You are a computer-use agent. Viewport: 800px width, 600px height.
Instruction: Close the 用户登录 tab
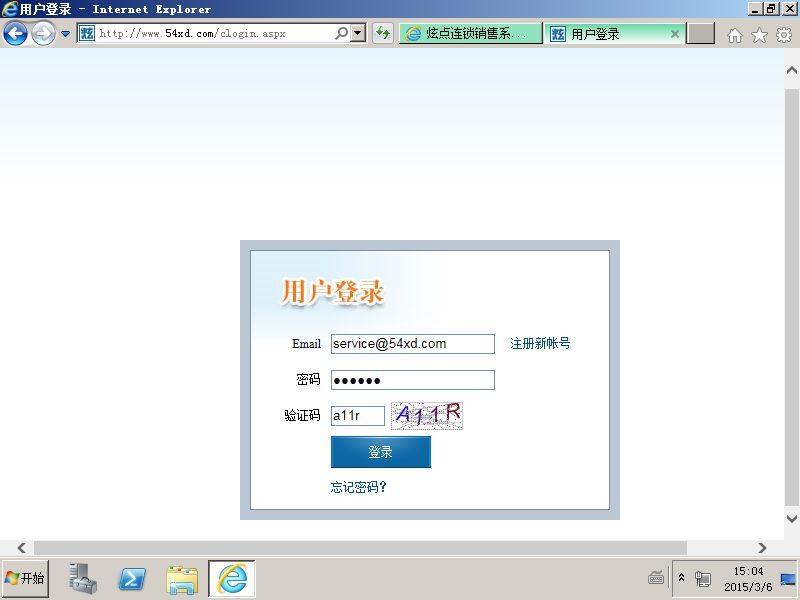675,34
